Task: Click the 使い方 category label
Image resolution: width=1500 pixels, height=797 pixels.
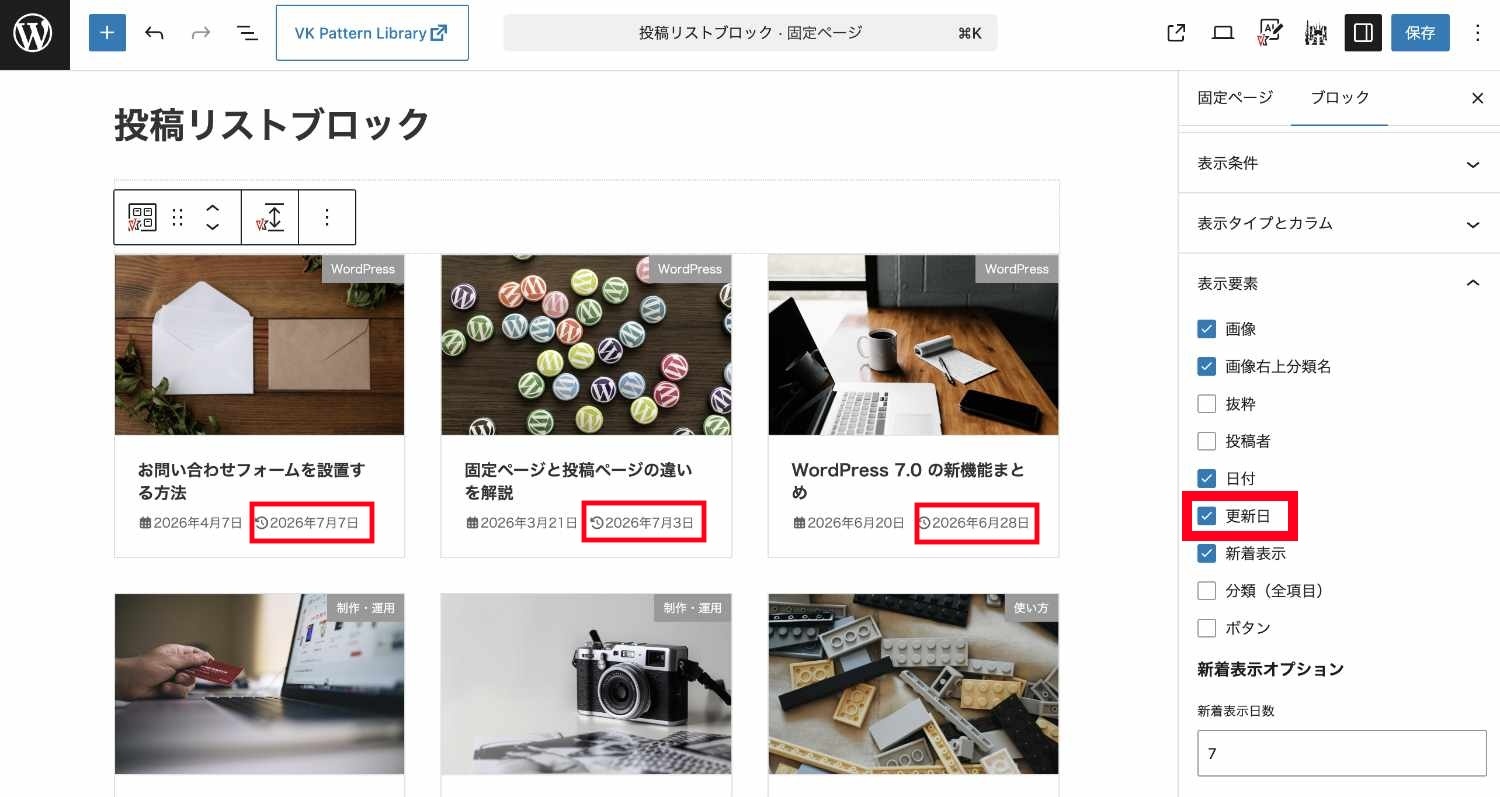Action: pos(1031,608)
